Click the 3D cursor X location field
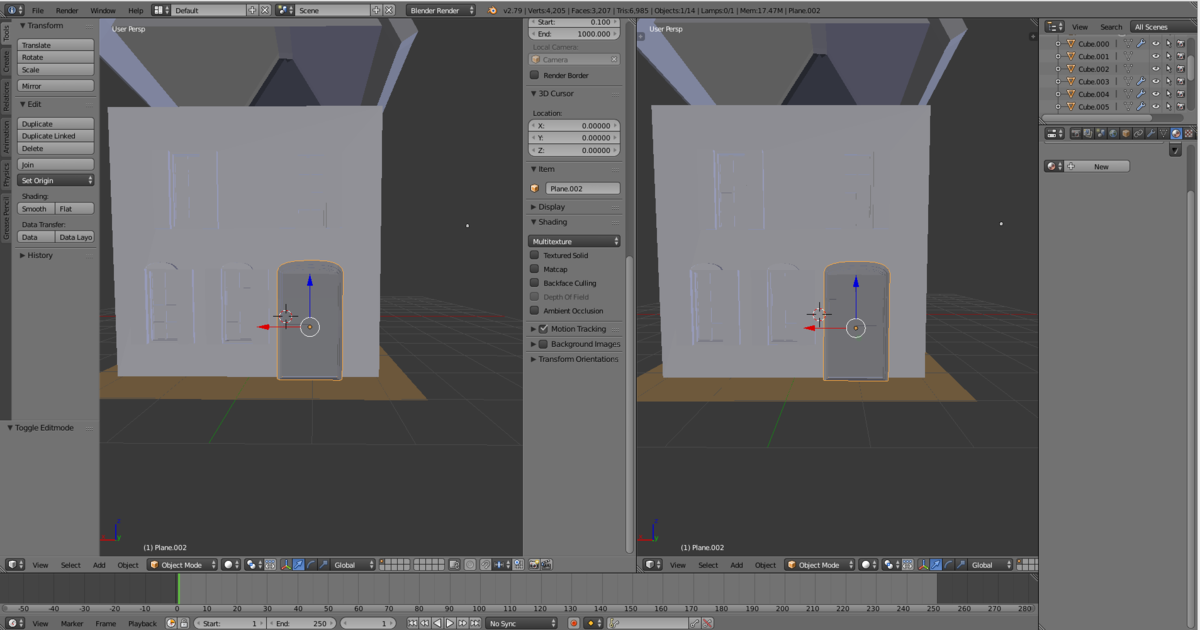This screenshot has height=630, width=1200. tap(574, 126)
